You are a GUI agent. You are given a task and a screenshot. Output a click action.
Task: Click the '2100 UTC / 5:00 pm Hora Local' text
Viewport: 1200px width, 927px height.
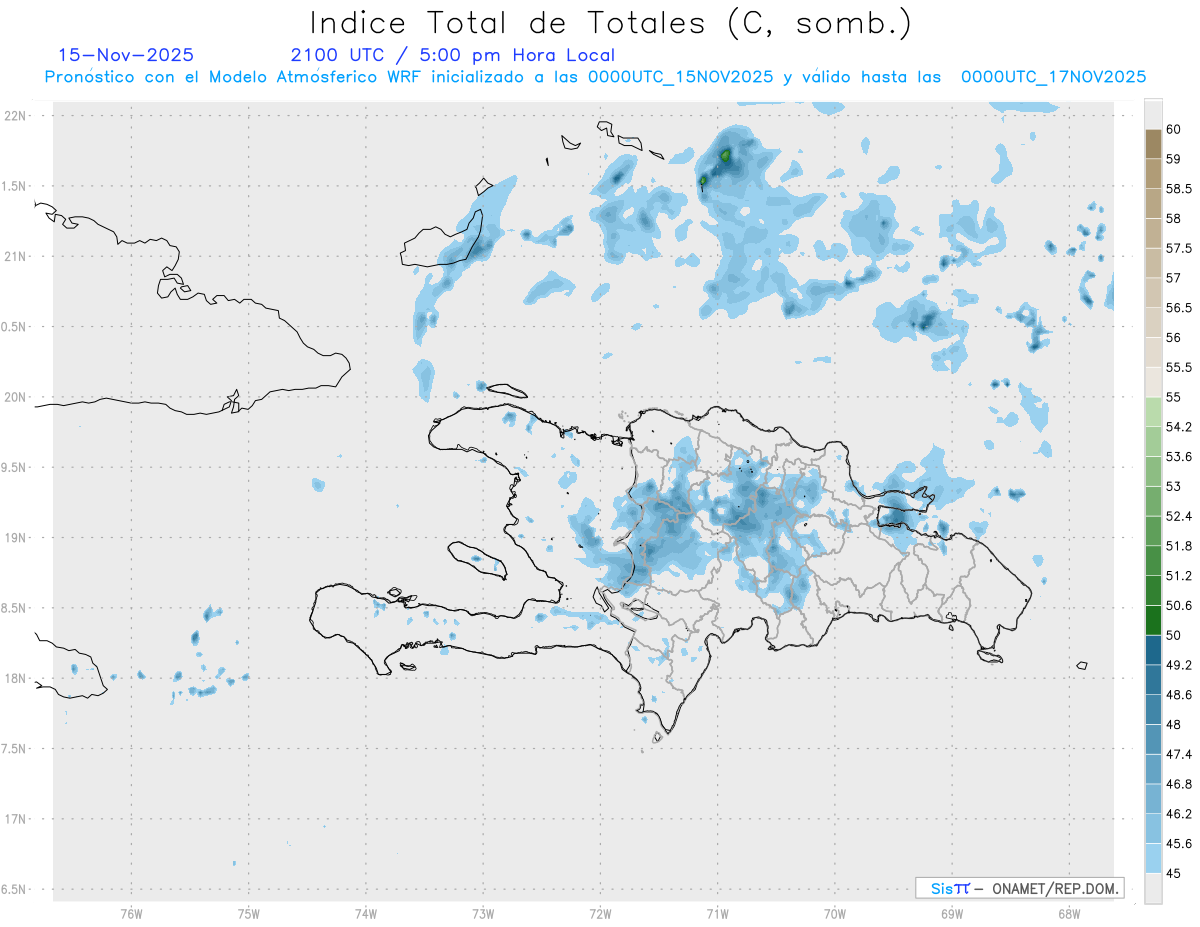point(453,55)
